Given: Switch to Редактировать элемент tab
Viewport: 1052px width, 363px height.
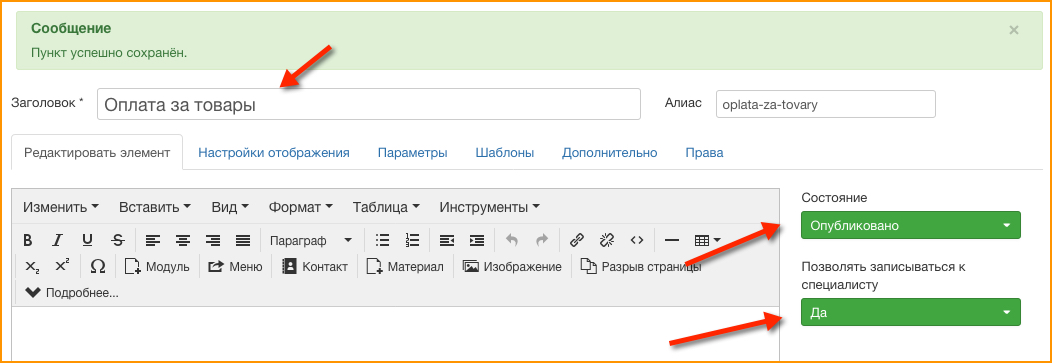Looking at the screenshot, I should (x=97, y=152).
